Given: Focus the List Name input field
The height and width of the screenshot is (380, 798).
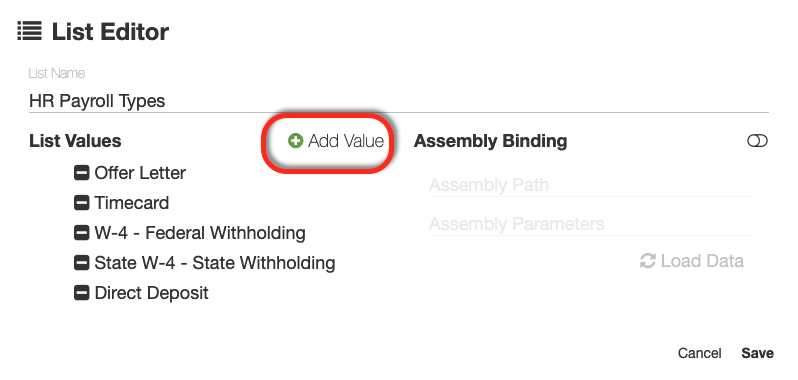Looking at the screenshot, I should click(x=398, y=101).
